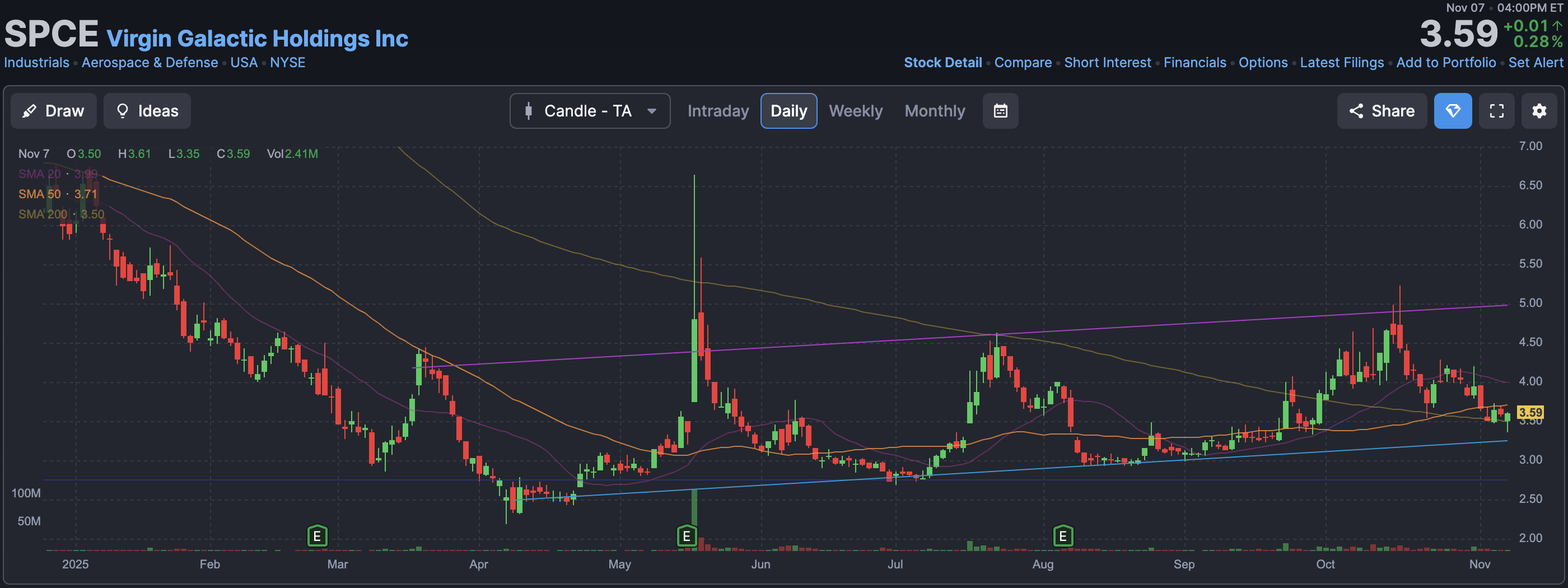This screenshot has width=1568, height=588.
Task: Open the Financials link
Action: [1194, 63]
